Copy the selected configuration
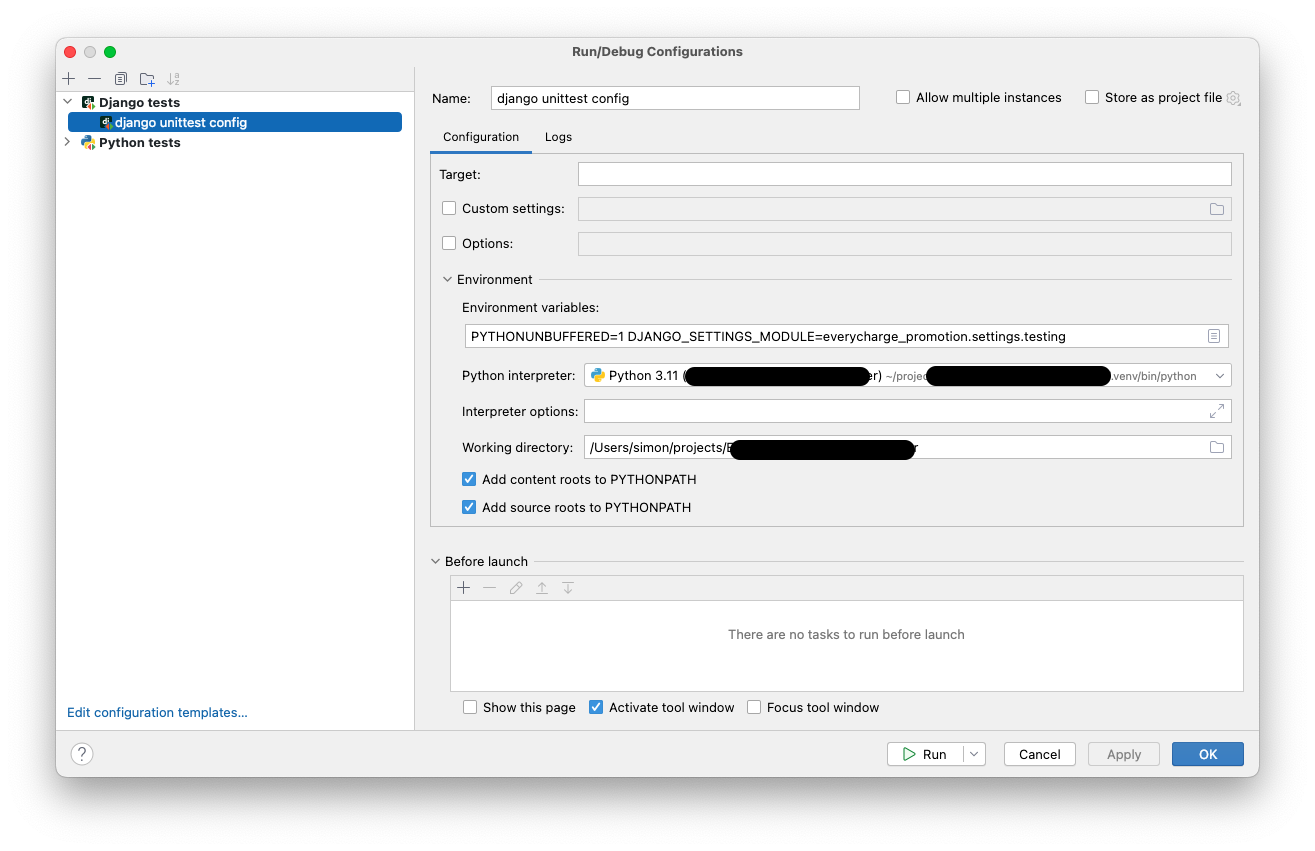 point(121,79)
